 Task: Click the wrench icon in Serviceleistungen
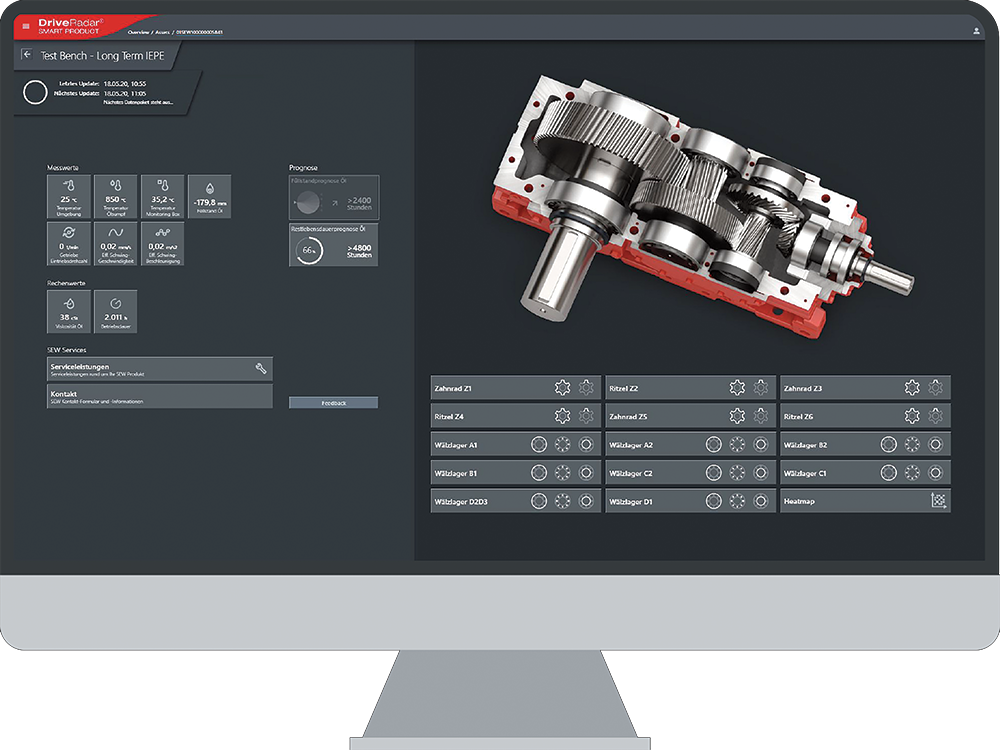(x=261, y=369)
